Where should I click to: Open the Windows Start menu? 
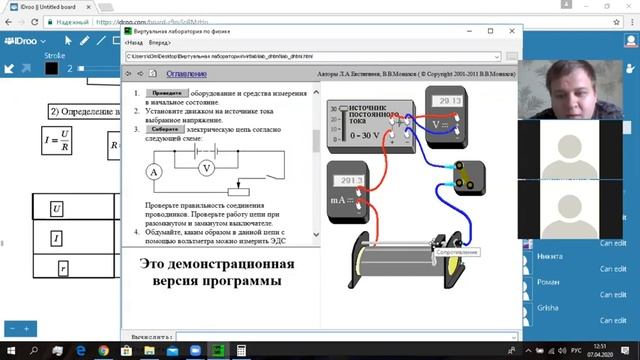[11, 351]
